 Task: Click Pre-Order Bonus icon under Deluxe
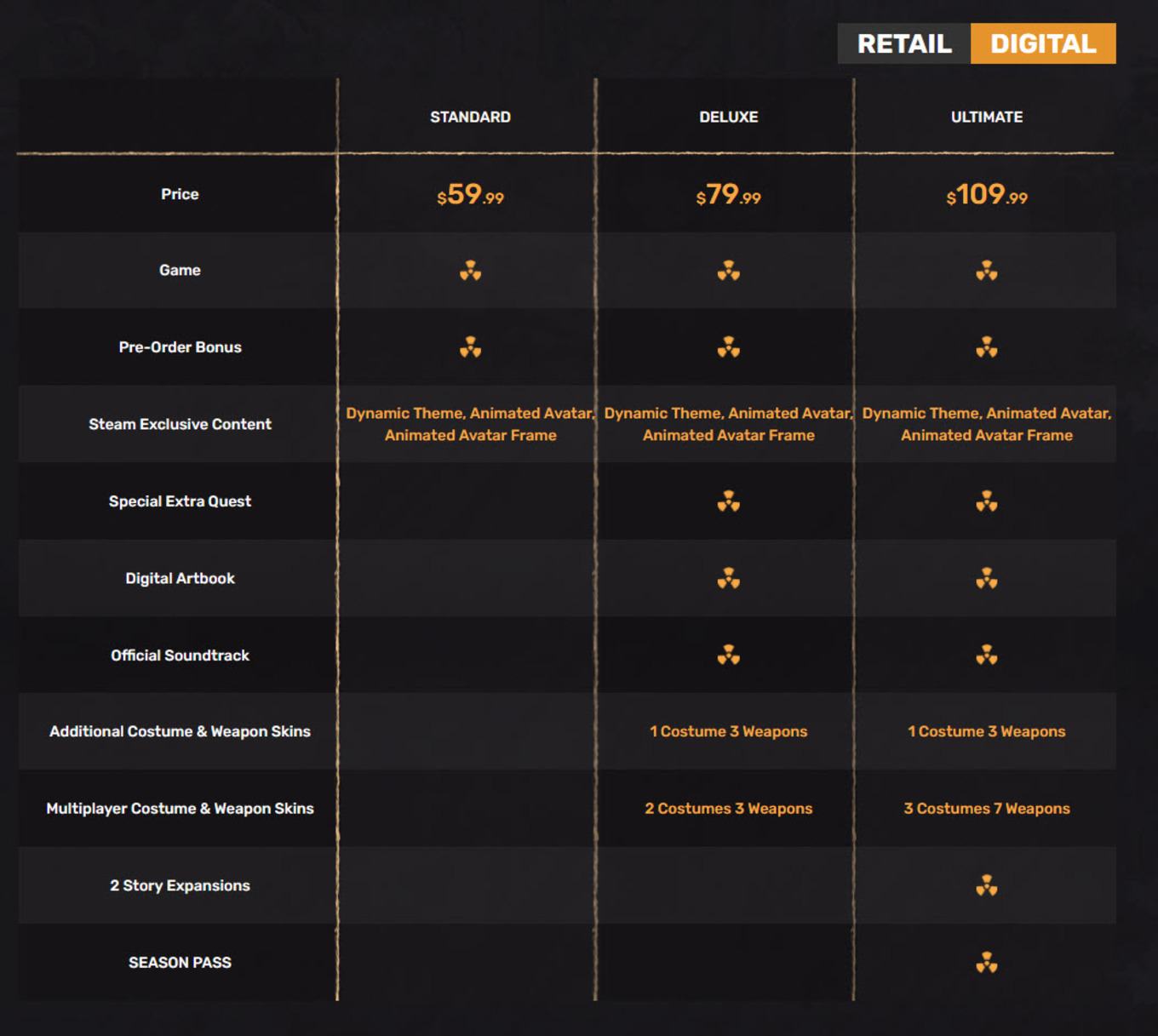pyautogui.click(x=728, y=347)
